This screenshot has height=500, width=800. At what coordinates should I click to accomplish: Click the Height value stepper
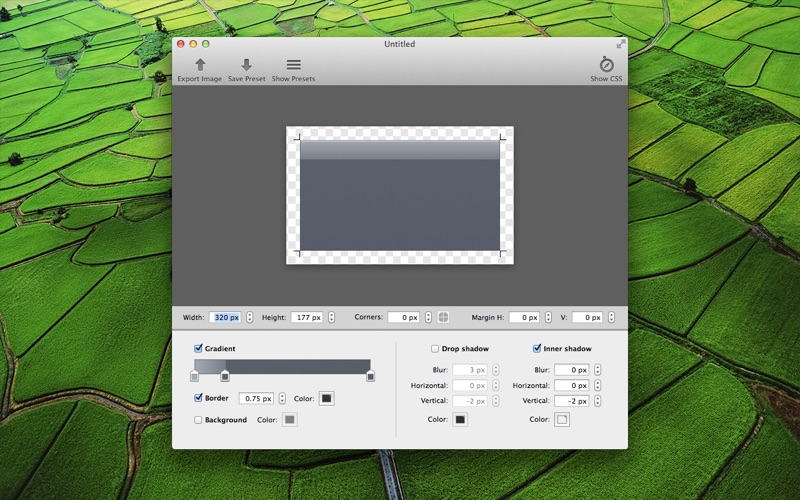(330, 317)
